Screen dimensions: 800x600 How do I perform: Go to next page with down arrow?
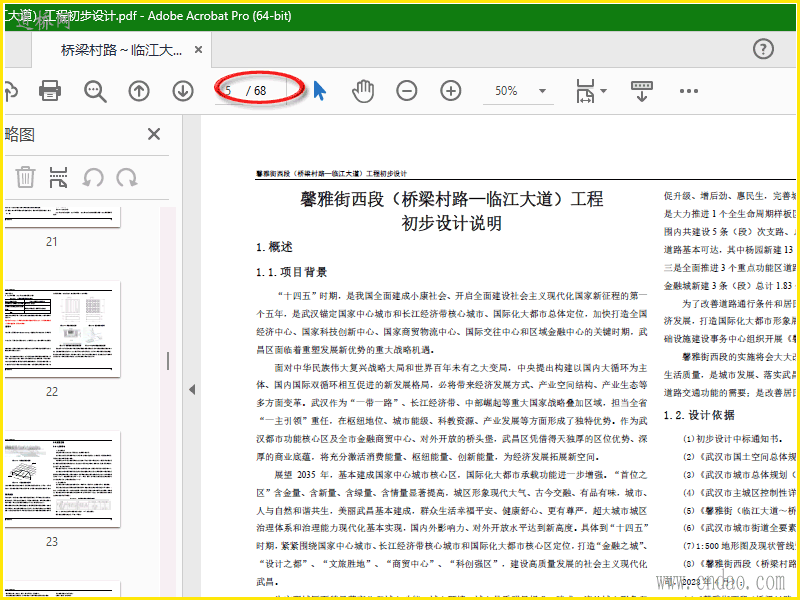tap(183, 91)
